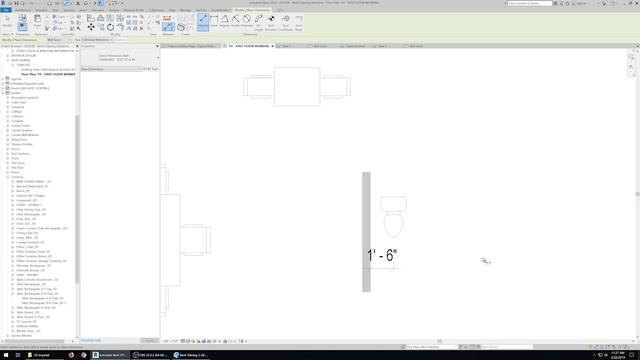Switch to the Architecture ribbon tab

click(23, 10)
